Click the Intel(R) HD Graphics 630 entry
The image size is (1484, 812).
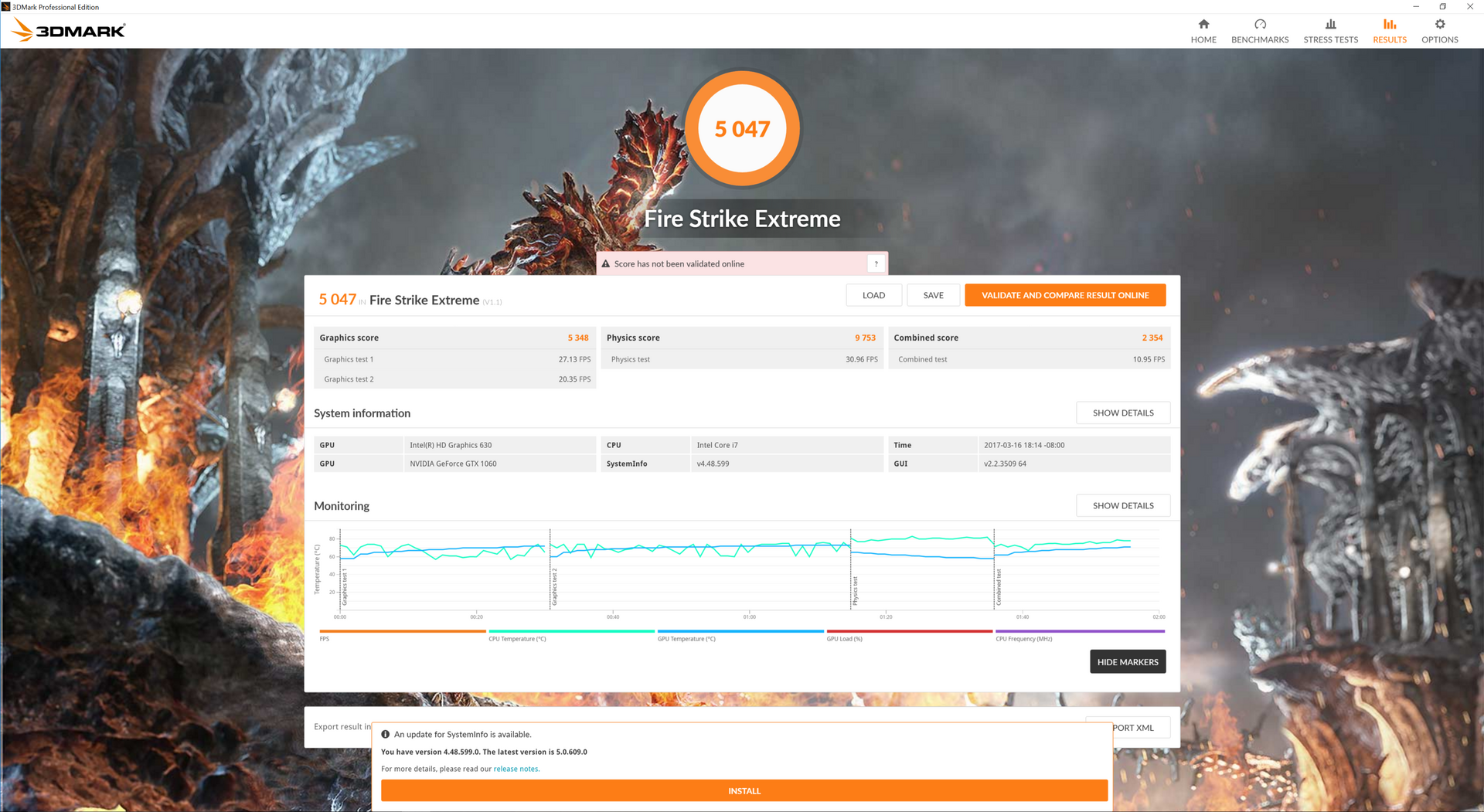(451, 445)
